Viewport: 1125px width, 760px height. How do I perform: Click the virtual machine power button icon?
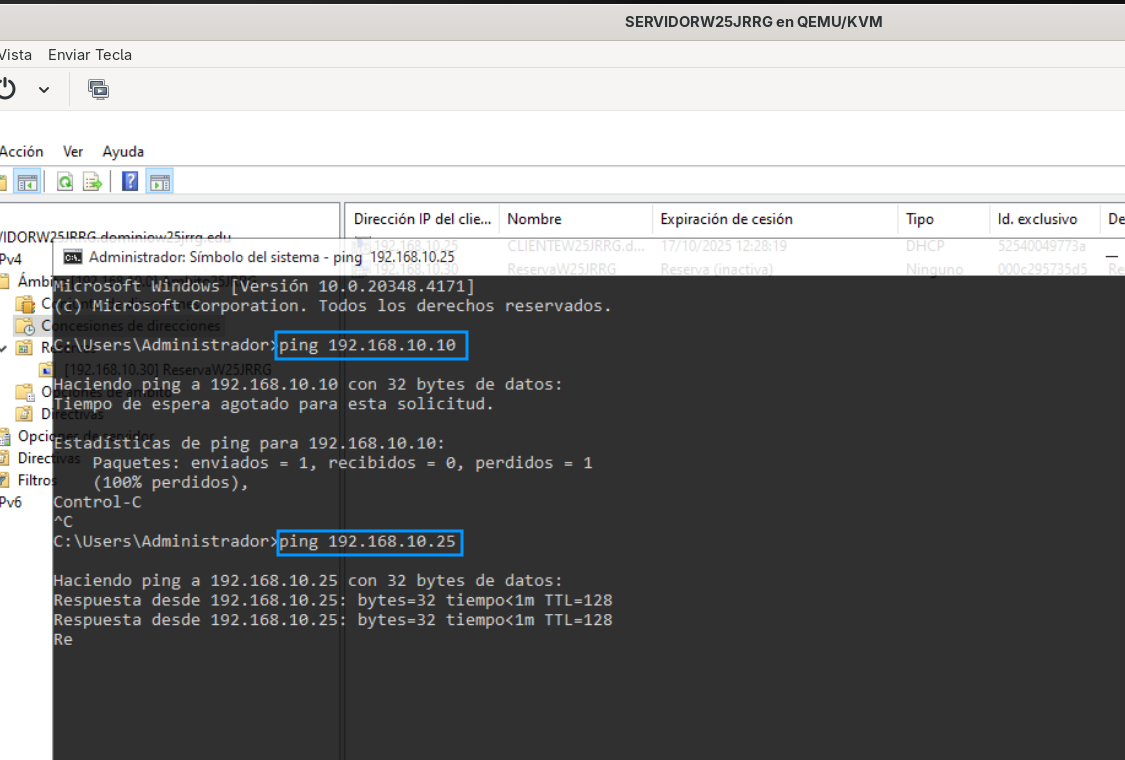[x=6, y=89]
